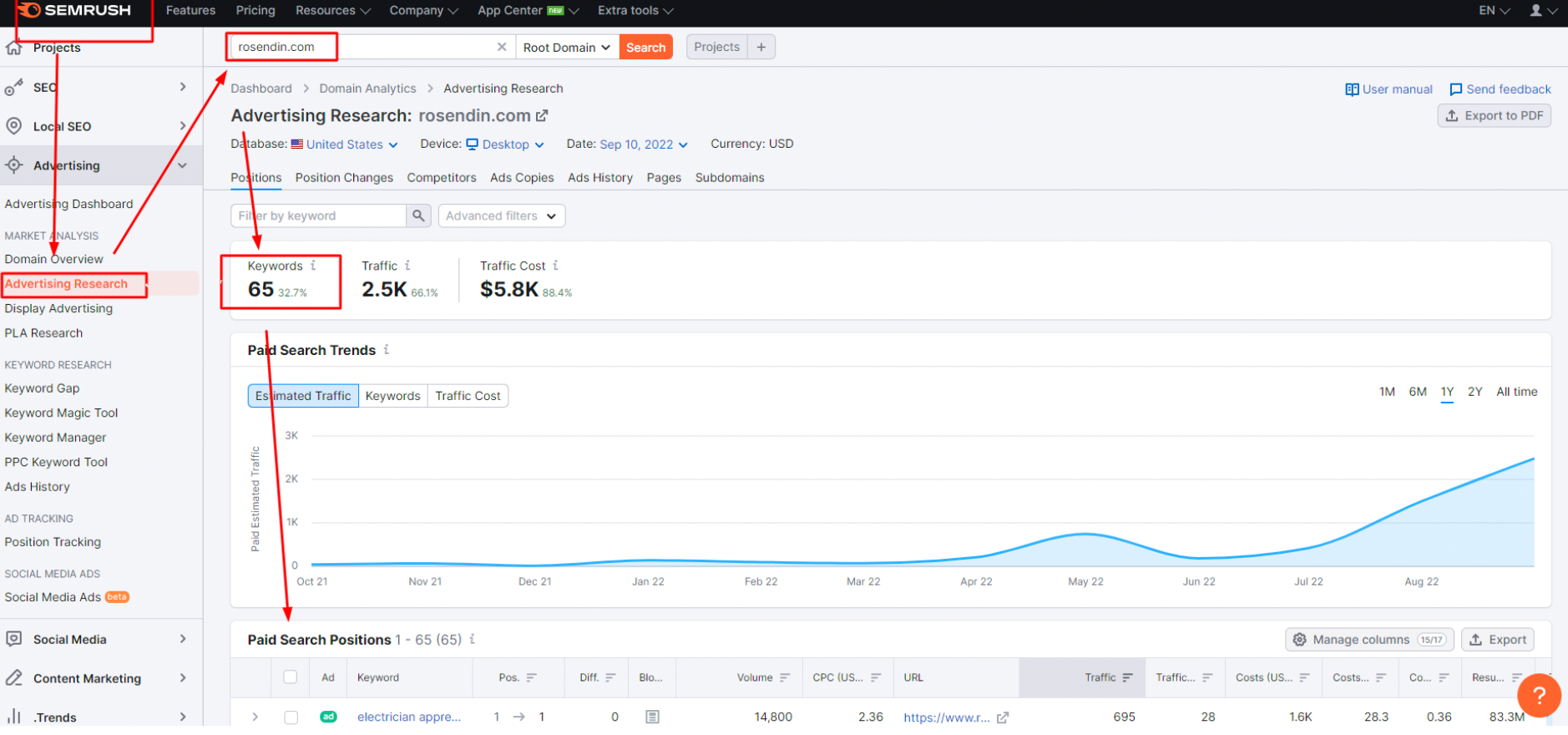Open Keyword Magic Tool in sidebar
Viewport: 1568px width, 735px height.
point(61,413)
